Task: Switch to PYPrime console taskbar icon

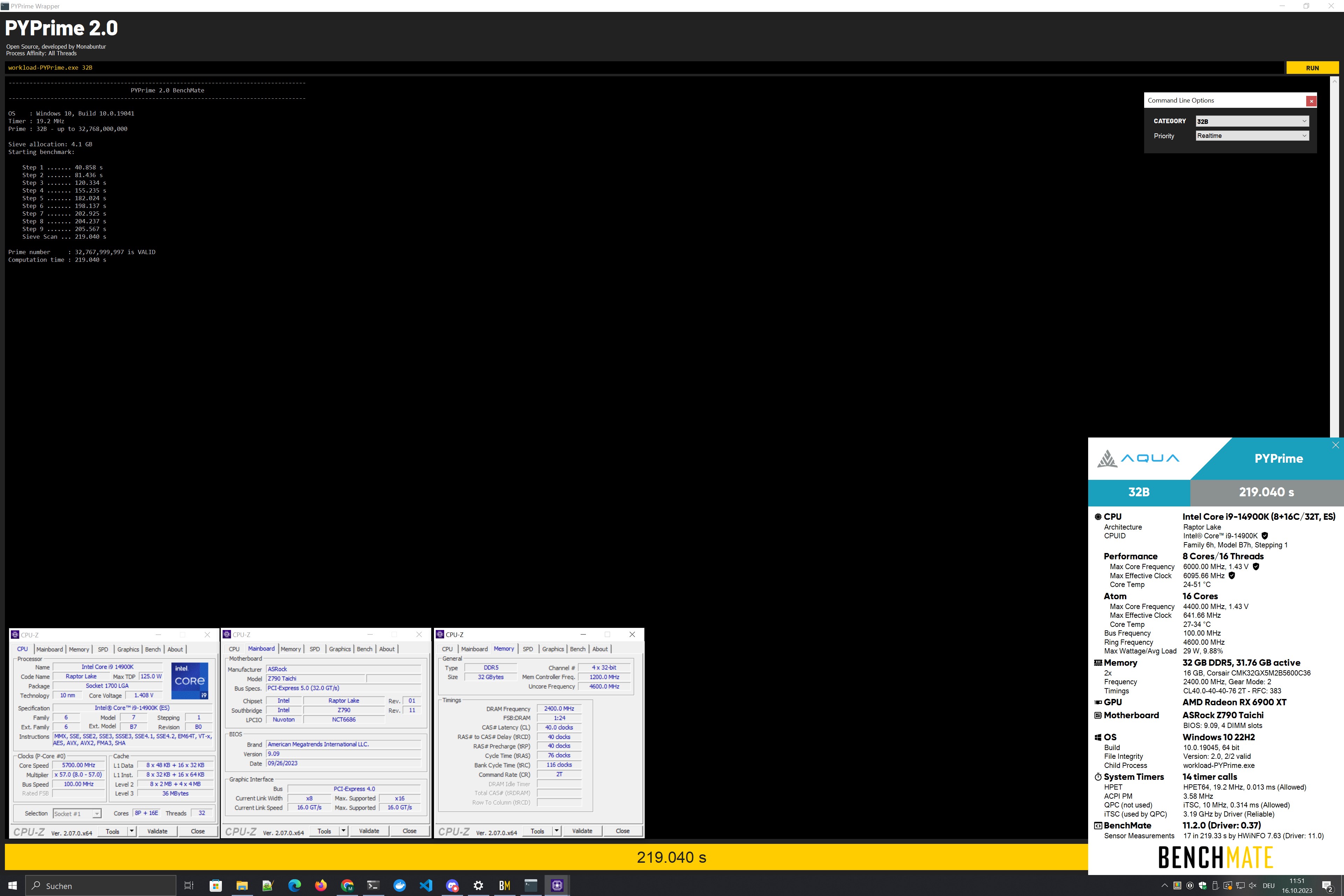Action: pyautogui.click(x=531, y=885)
